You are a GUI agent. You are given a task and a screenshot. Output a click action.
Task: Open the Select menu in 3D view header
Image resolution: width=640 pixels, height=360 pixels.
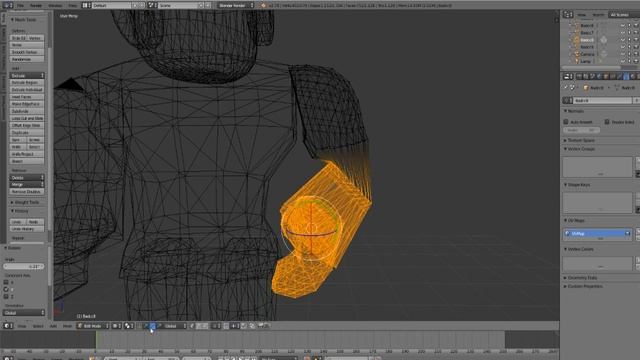[38, 326]
